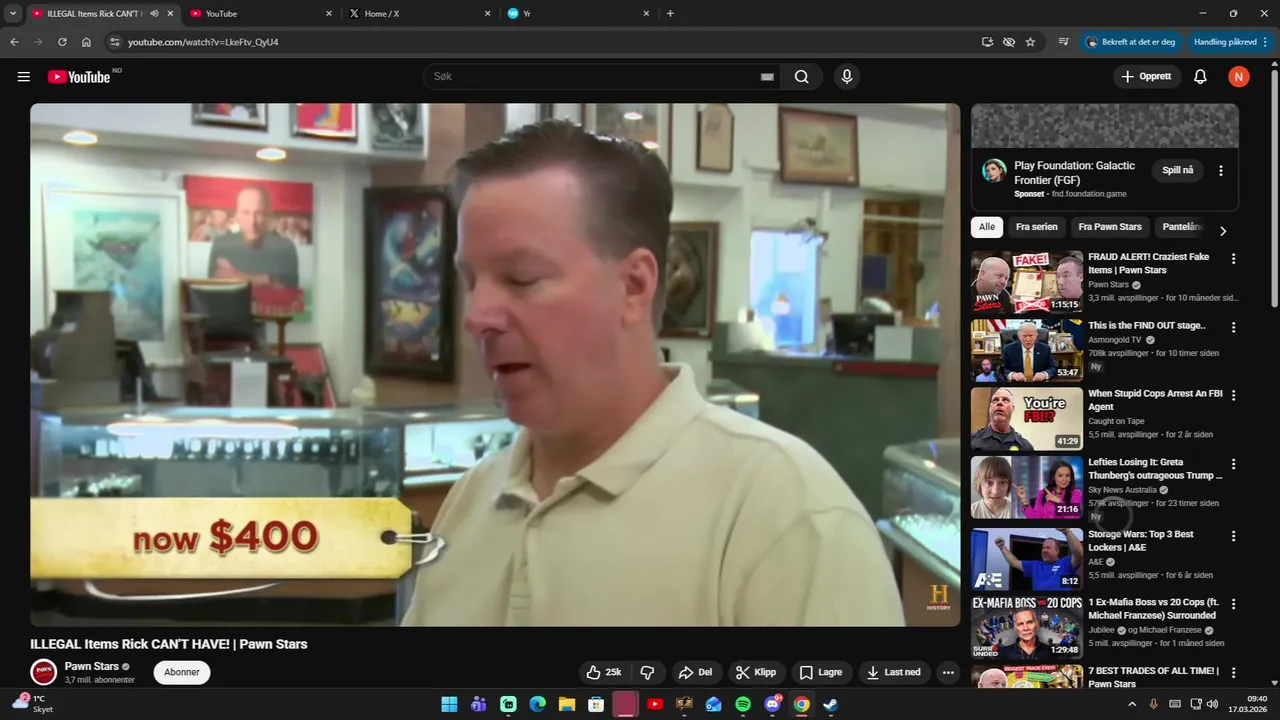Open the on-screen keyboard in the search box
This screenshot has width=1280, height=720.
point(767,77)
